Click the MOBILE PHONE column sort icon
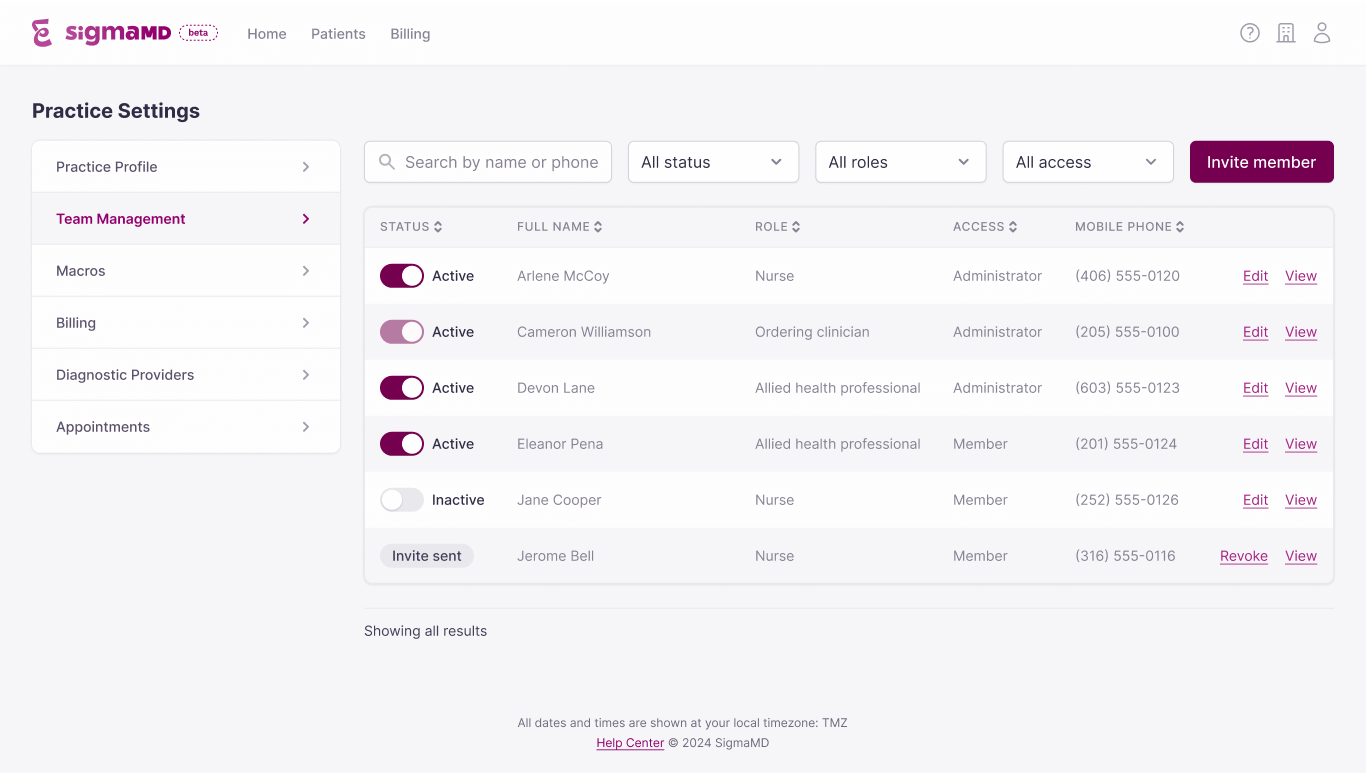Screen dimensions: 1366x773 tap(1181, 226)
